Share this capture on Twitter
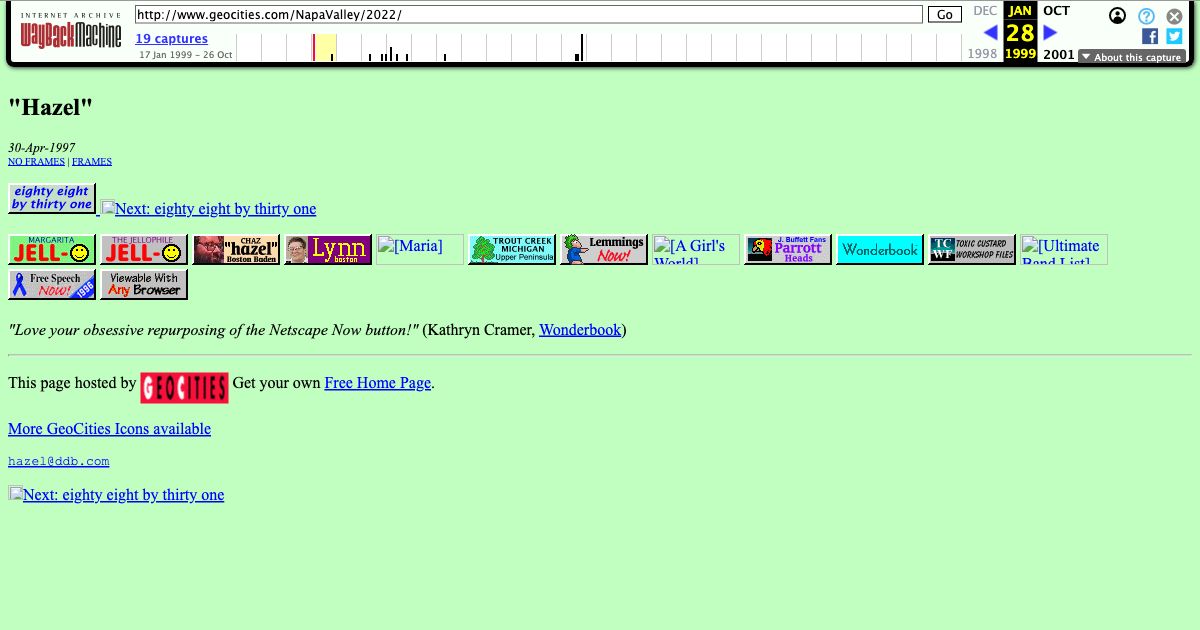This screenshot has height=630, width=1200. pyautogui.click(x=1173, y=36)
